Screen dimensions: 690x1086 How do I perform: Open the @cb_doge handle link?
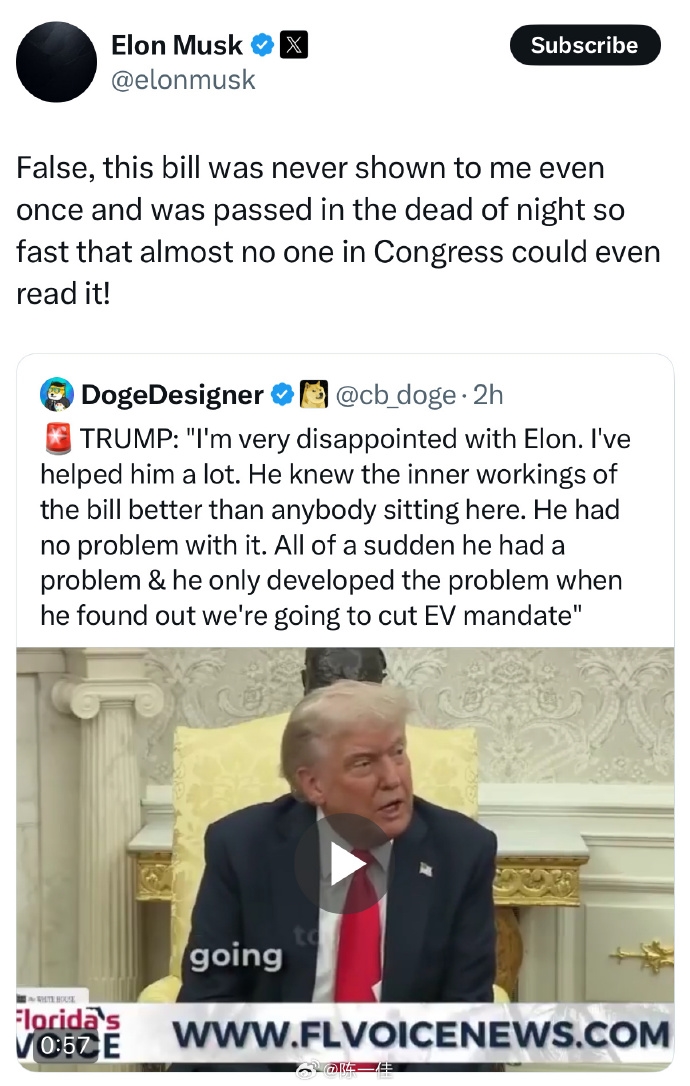tap(395, 396)
